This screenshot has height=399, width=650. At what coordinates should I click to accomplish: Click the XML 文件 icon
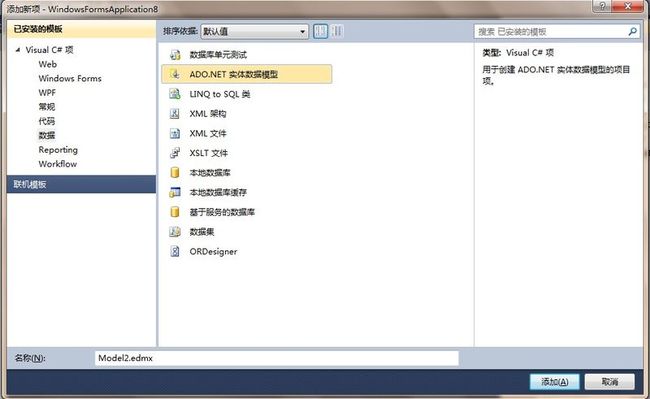pyautogui.click(x=175, y=133)
